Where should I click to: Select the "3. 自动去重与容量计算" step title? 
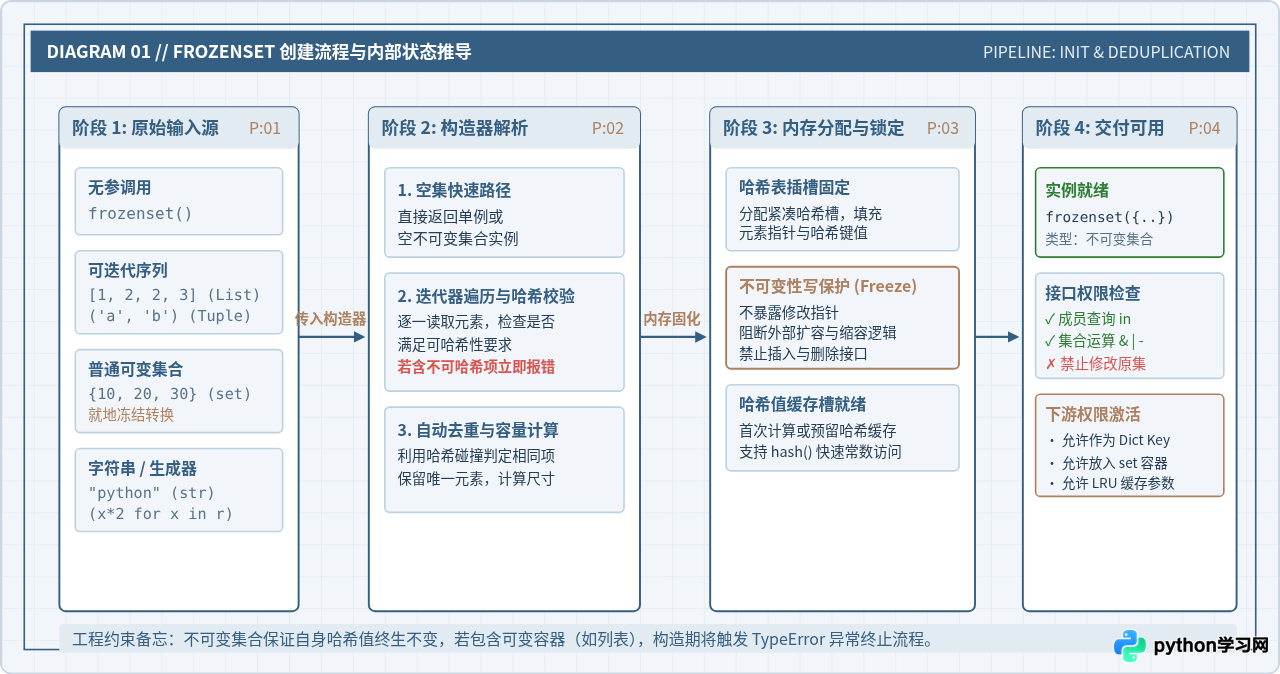(x=478, y=431)
